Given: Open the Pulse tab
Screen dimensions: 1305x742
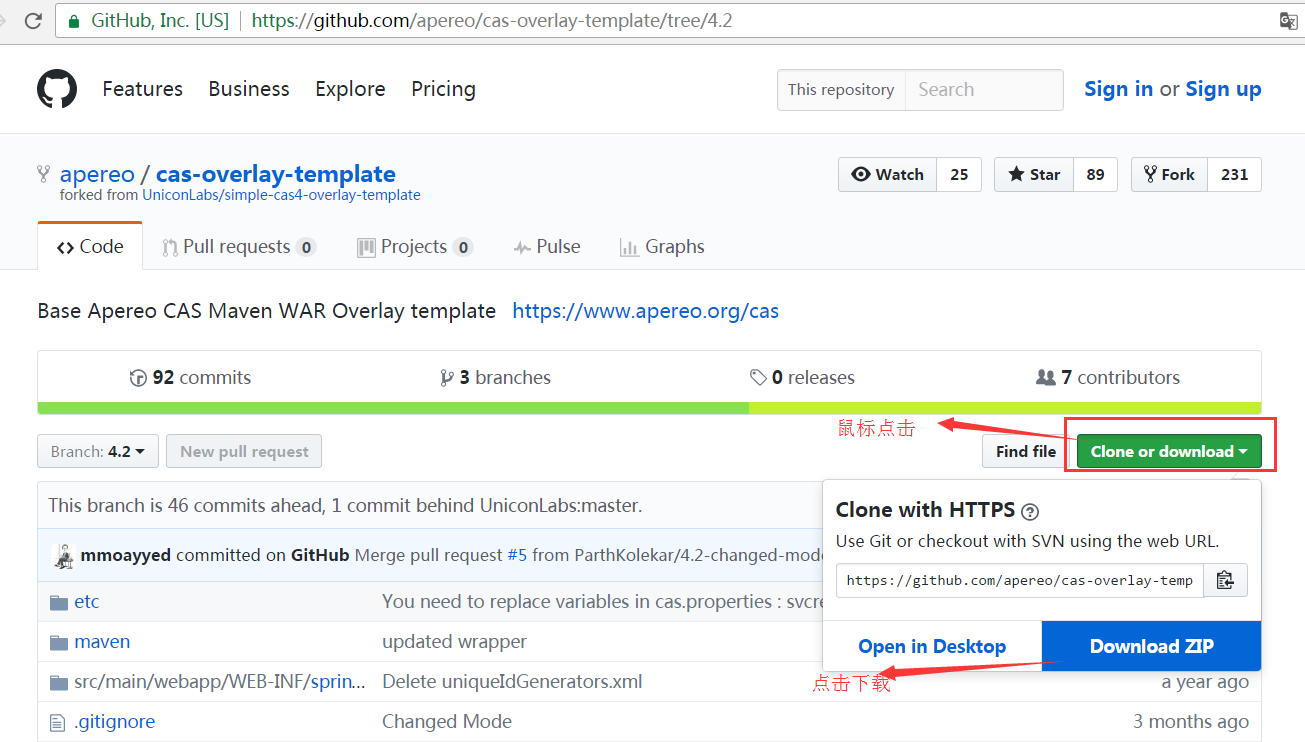Looking at the screenshot, I should point(546,247).
